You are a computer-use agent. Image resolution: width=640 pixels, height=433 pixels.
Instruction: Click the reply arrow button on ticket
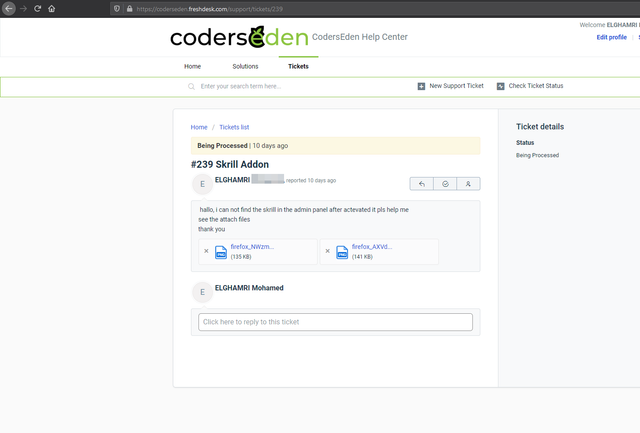[422, 184]
